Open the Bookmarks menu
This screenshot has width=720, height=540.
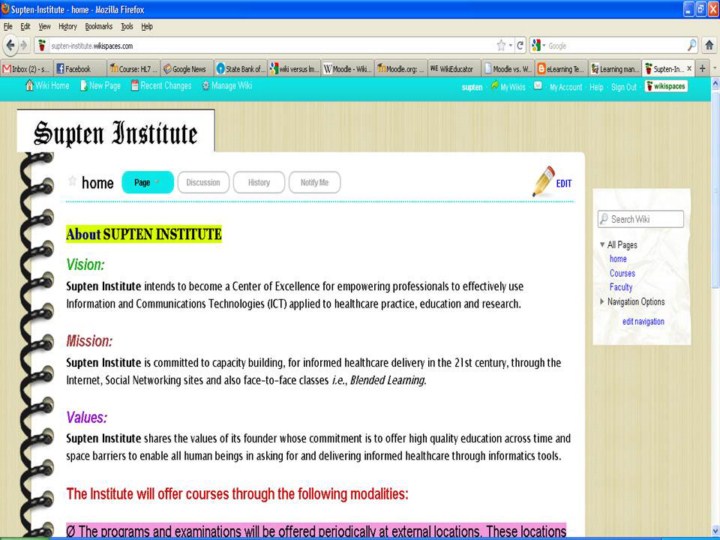[98, 26]
